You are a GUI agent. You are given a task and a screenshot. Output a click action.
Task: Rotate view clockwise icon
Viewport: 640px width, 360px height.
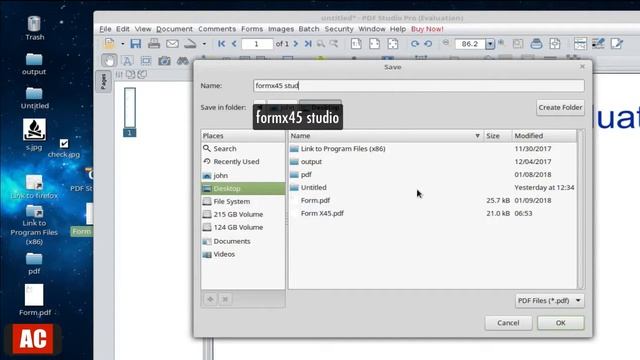(x=415, y=44)
